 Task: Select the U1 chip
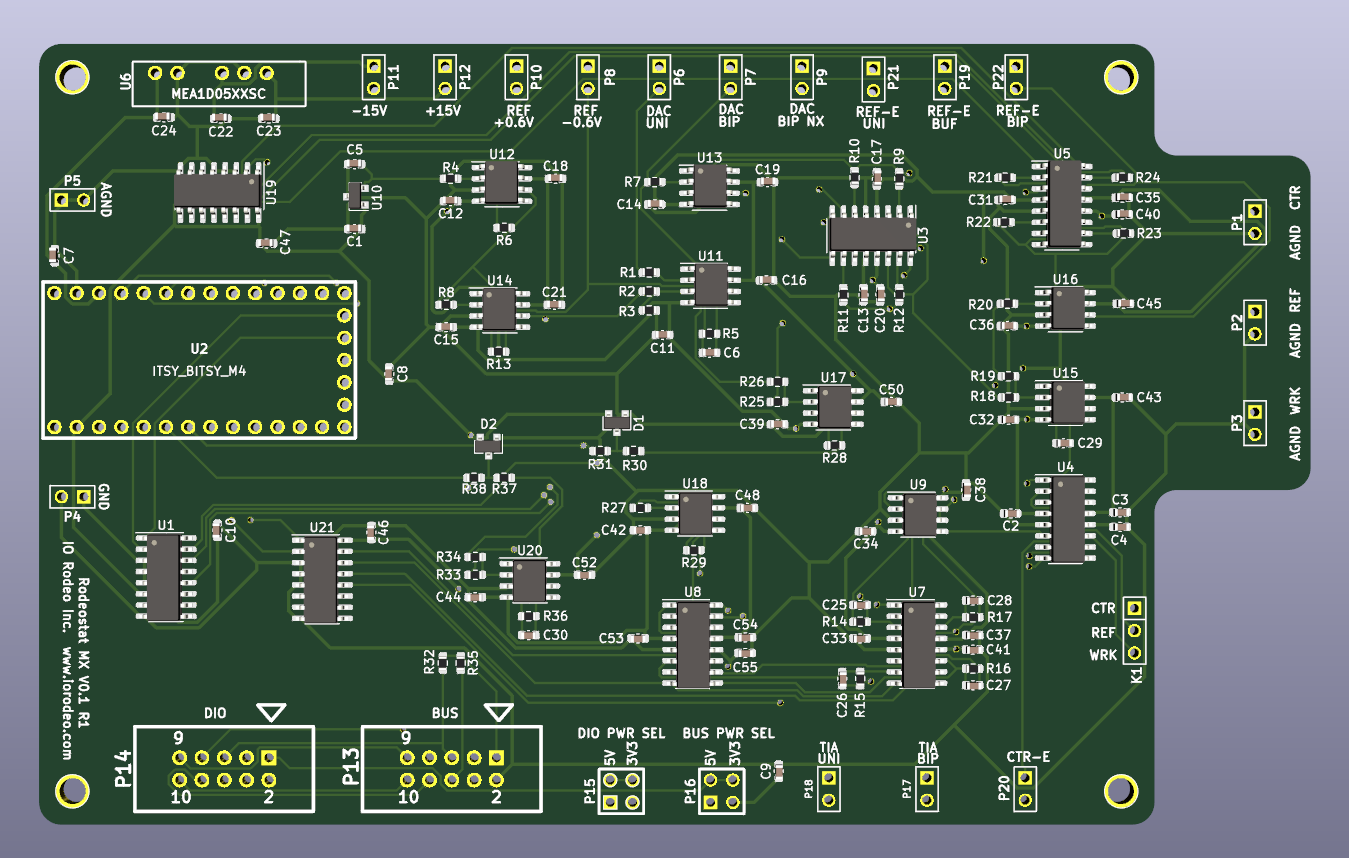coord(165,577)
